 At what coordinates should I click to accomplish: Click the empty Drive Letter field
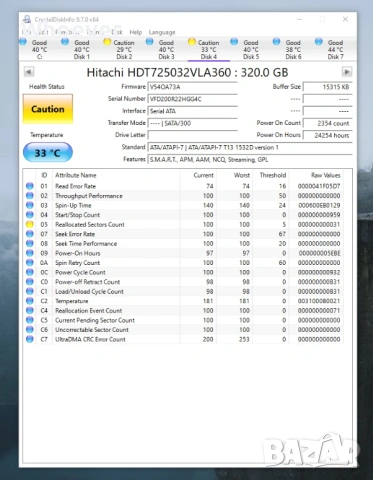(192, 135)
